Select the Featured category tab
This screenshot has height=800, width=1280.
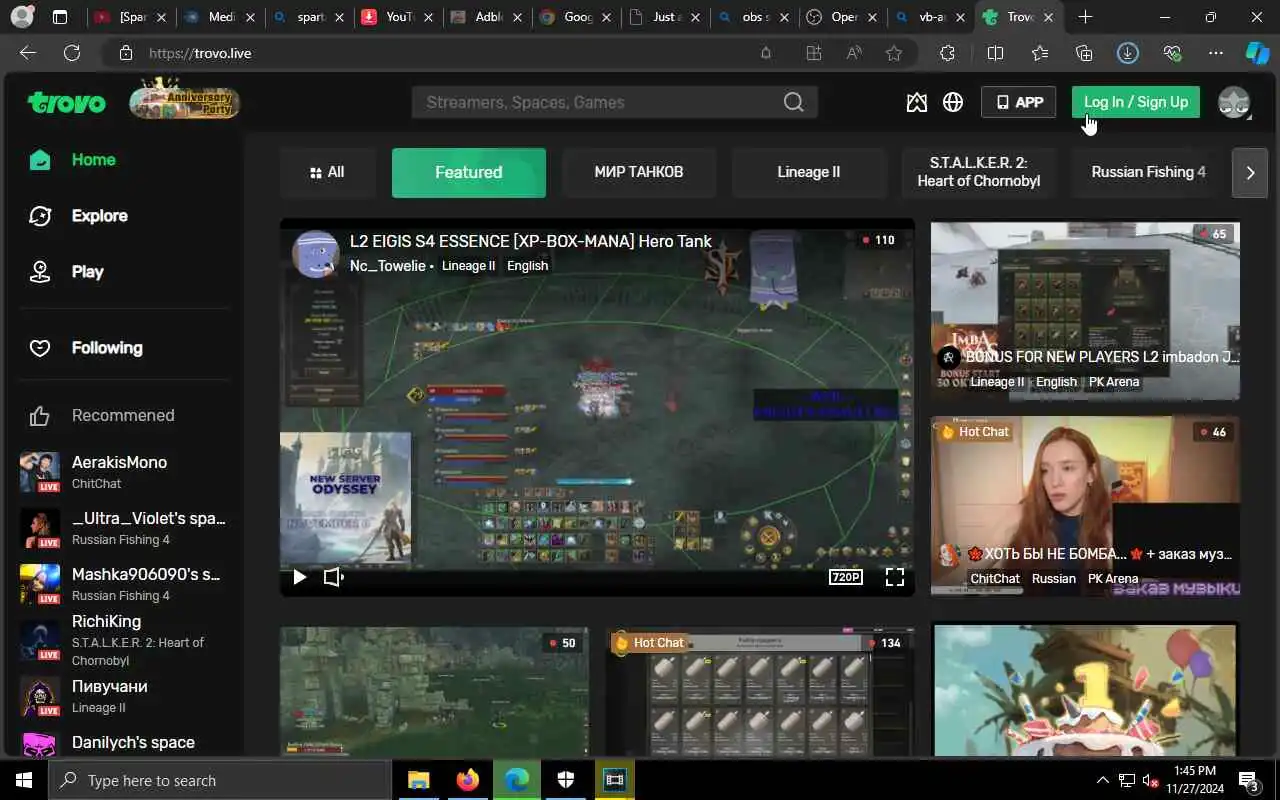(x=469, y=172)
